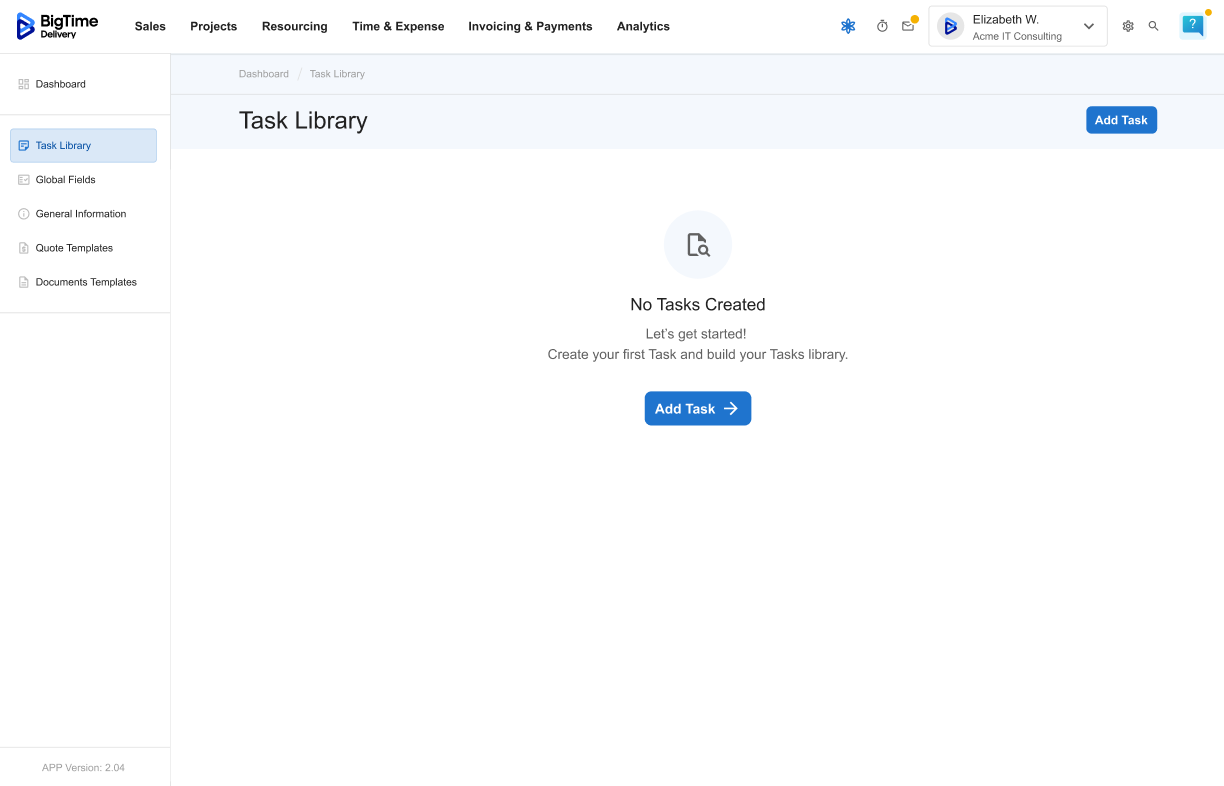
Task: Open the mail notifications icon
Action: pos(908,26)
